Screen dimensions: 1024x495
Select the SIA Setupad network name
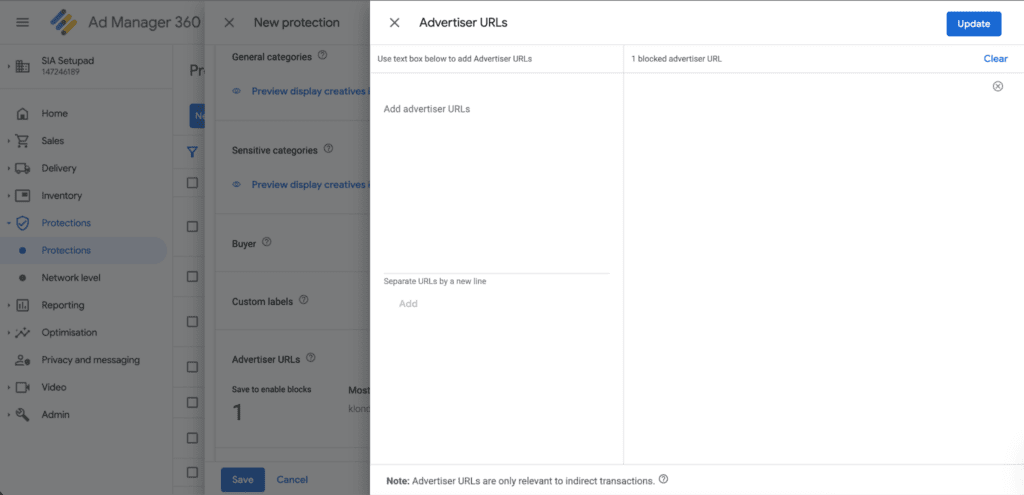[x=68, y=61]
